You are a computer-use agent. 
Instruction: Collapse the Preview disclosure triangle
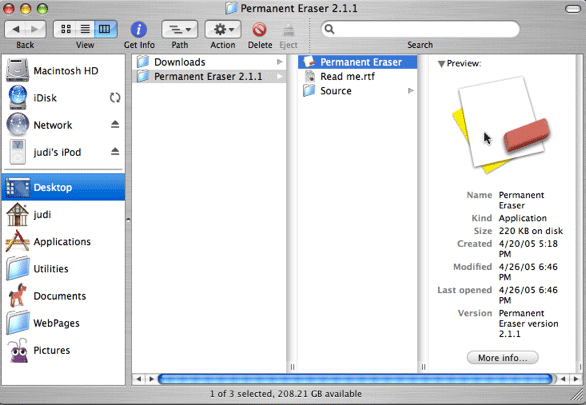(441, 64)
